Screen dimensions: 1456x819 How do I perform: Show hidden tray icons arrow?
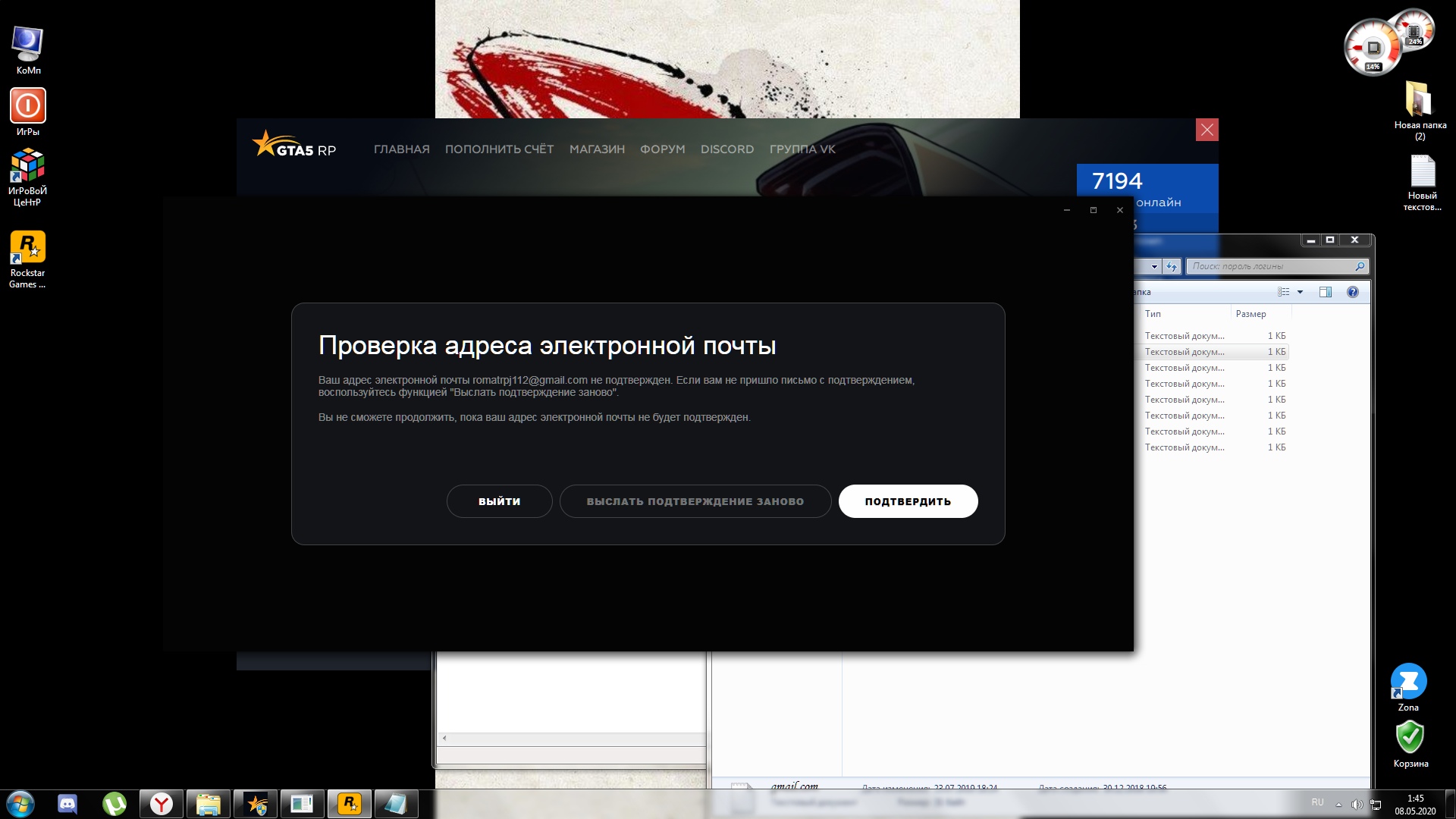(x=1338, y=804)
